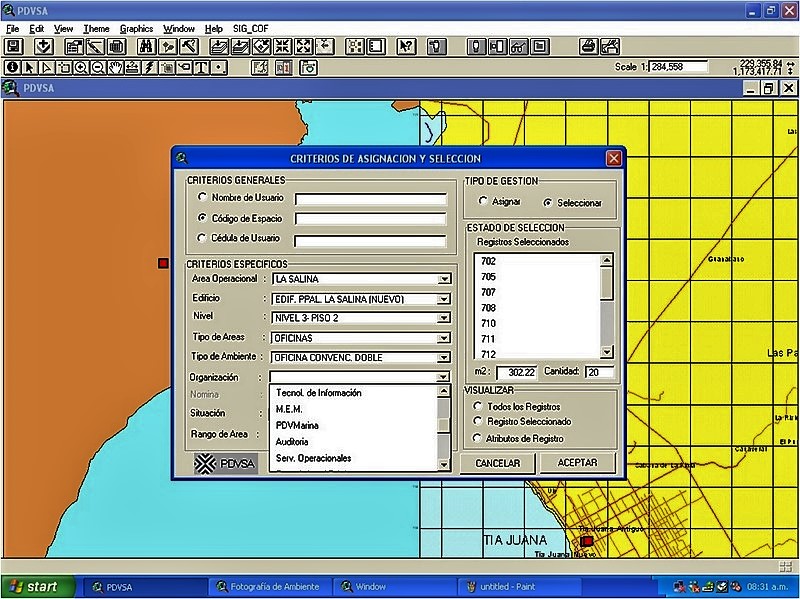
Task: Click the Windows start button
Action: pos(38,587)
